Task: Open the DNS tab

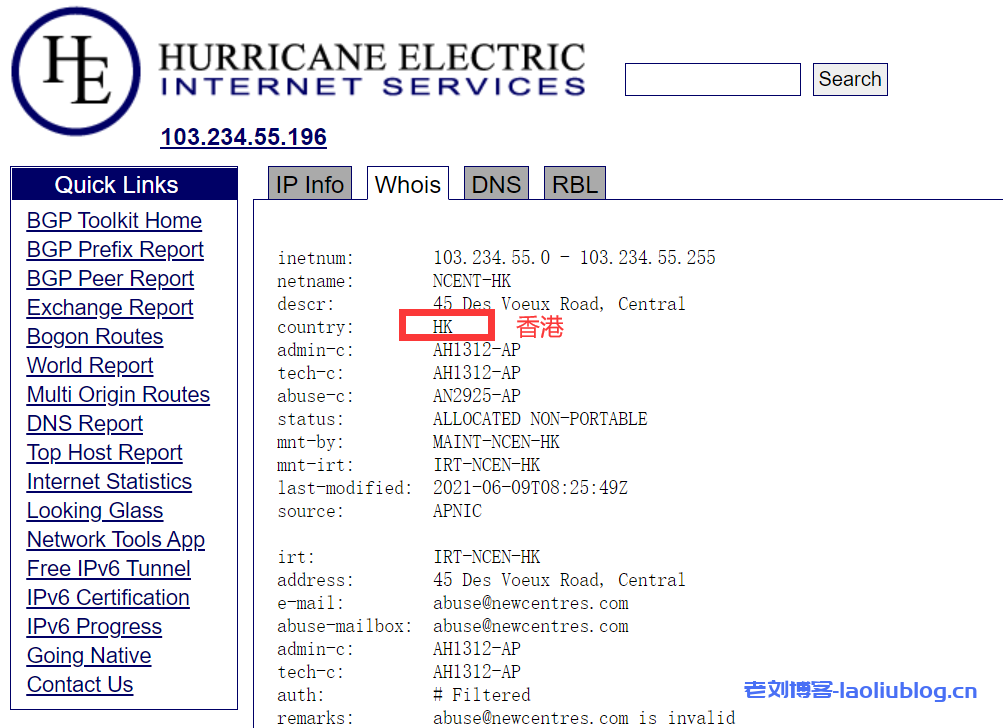Action: 496,185
